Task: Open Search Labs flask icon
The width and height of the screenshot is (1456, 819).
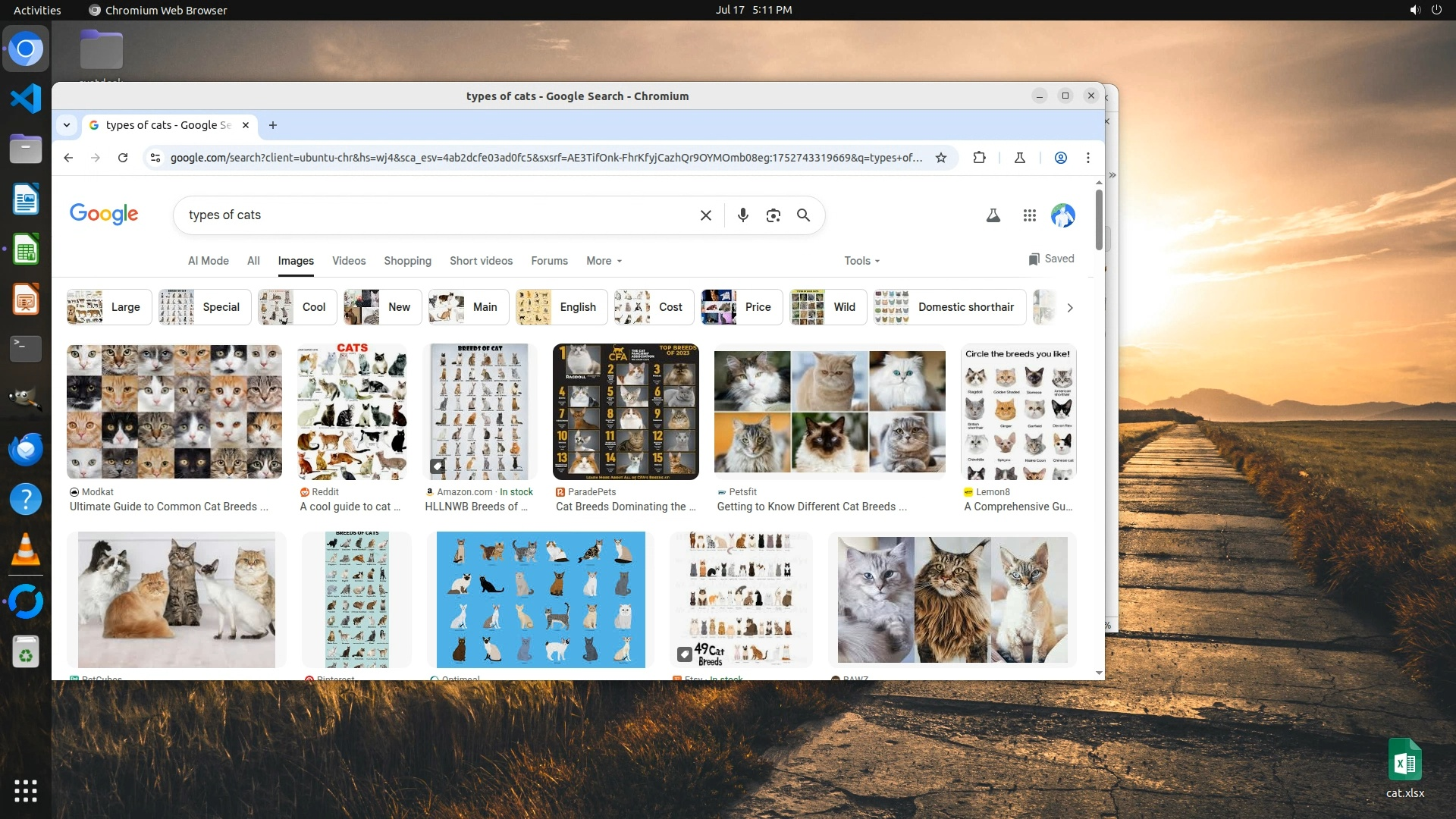Action: pos(993,215)
